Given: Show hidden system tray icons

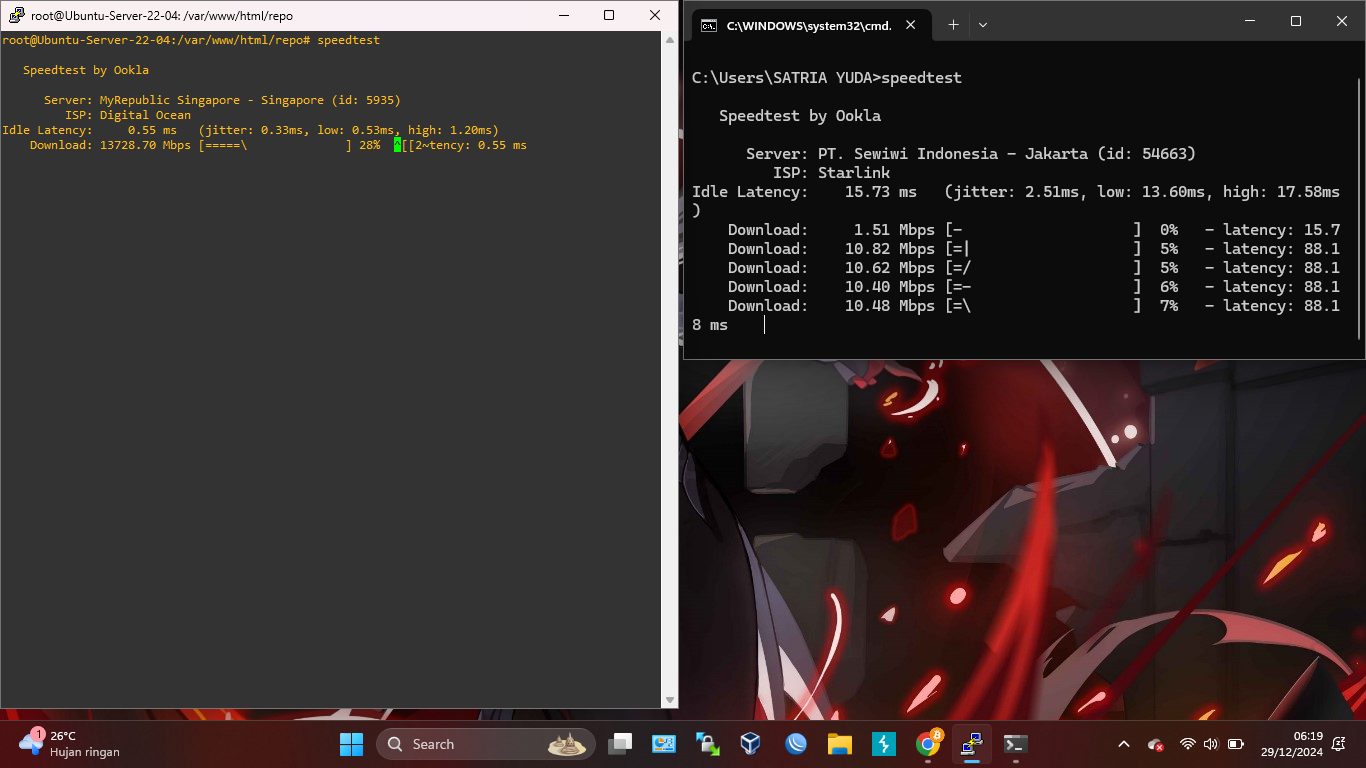Looking at the screenshot, I should 1124,744.
